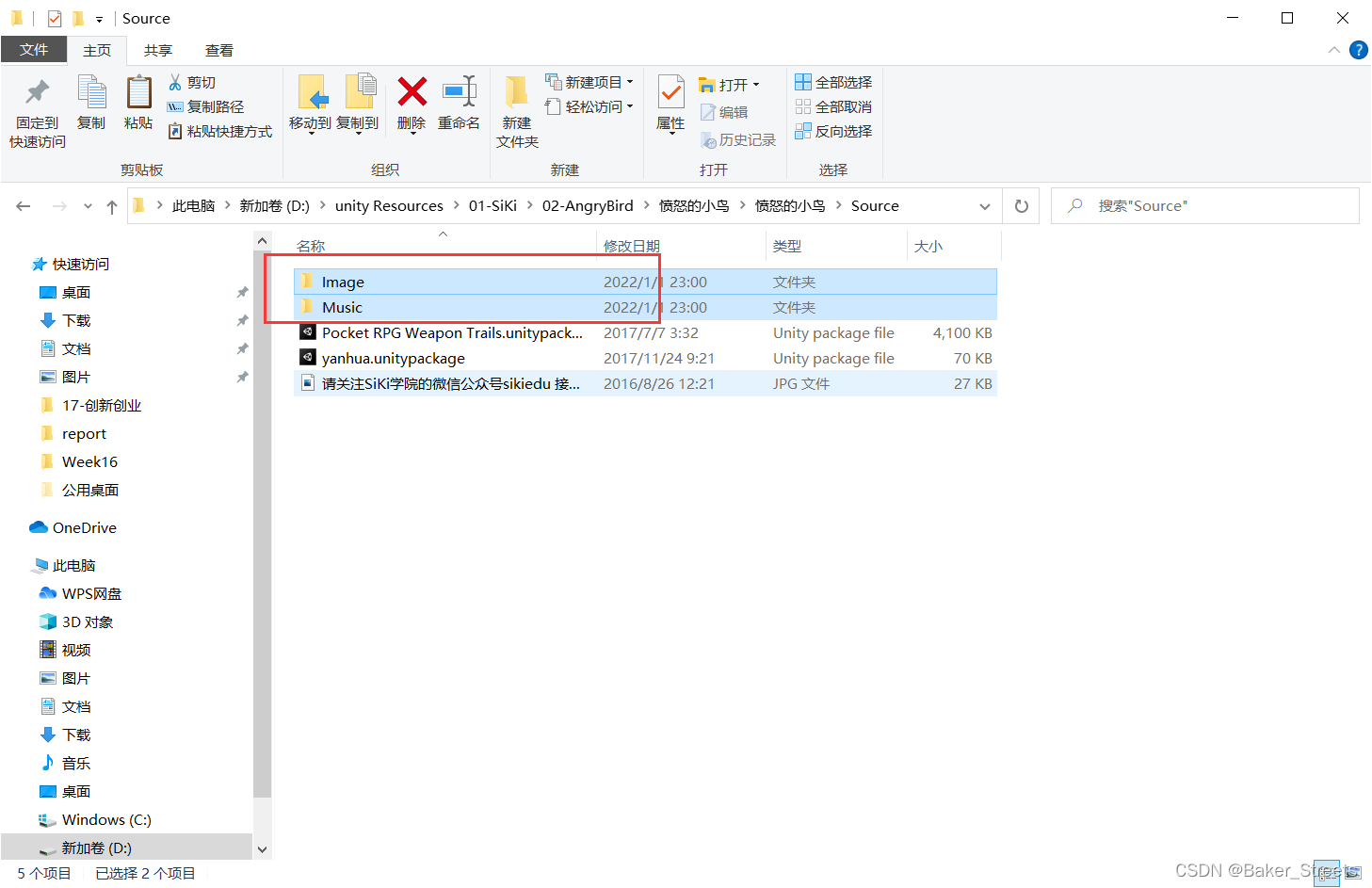Open the Move to command
Image resolution: width=1372 pixels, height=888 pixels.
coord(310,104)
